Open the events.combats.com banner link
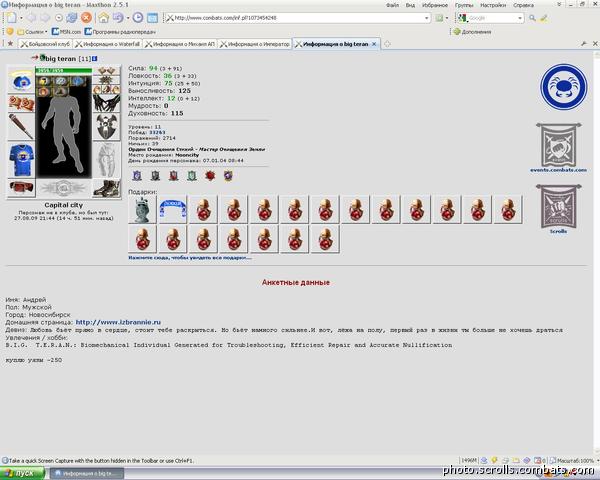Viewport: 600px width, 480px height. [558, 147]
